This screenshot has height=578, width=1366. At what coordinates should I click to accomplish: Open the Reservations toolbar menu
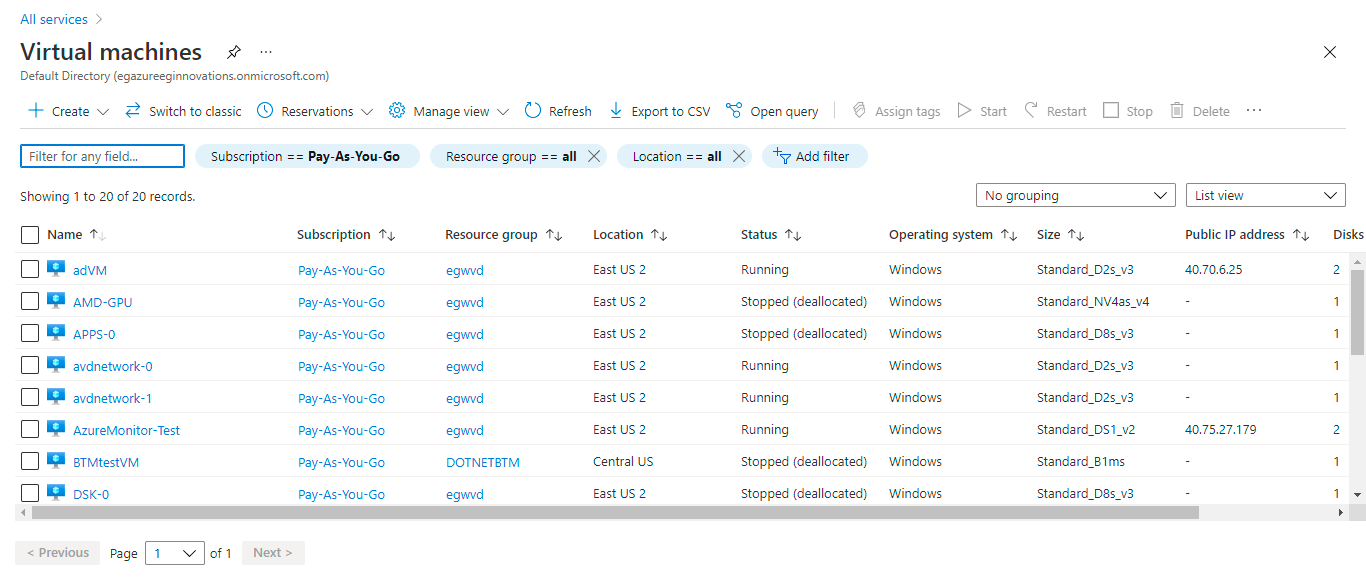tap(315, 111)
